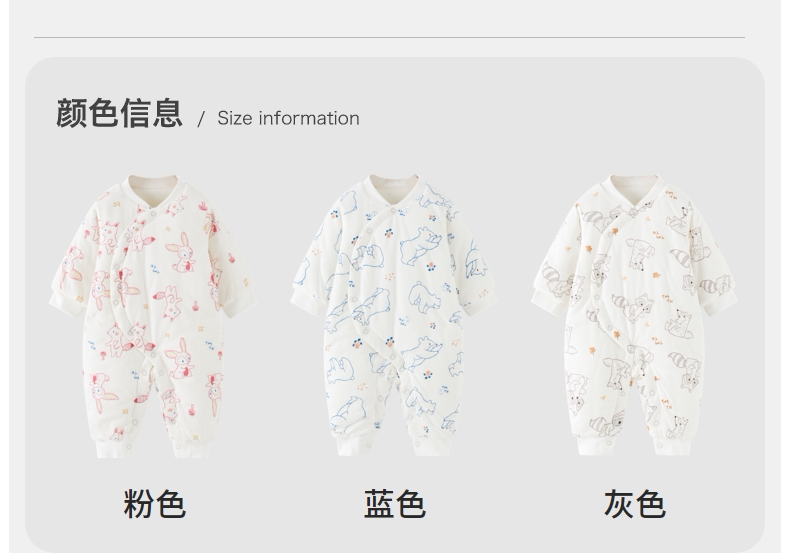
Task: Click the 颜色信息 section heading
Action: point(119,113)
